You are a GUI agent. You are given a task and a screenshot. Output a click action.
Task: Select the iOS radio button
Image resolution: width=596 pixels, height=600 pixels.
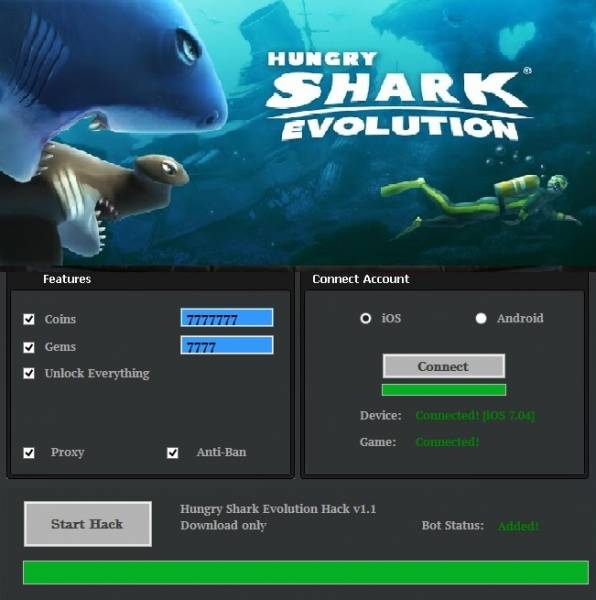pos(366,318)
